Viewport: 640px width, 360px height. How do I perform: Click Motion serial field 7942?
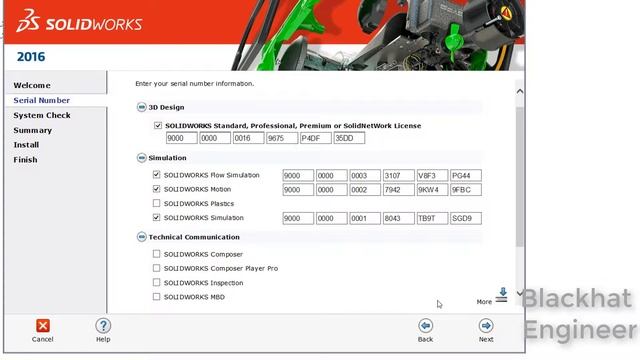(x=398, y=190)
